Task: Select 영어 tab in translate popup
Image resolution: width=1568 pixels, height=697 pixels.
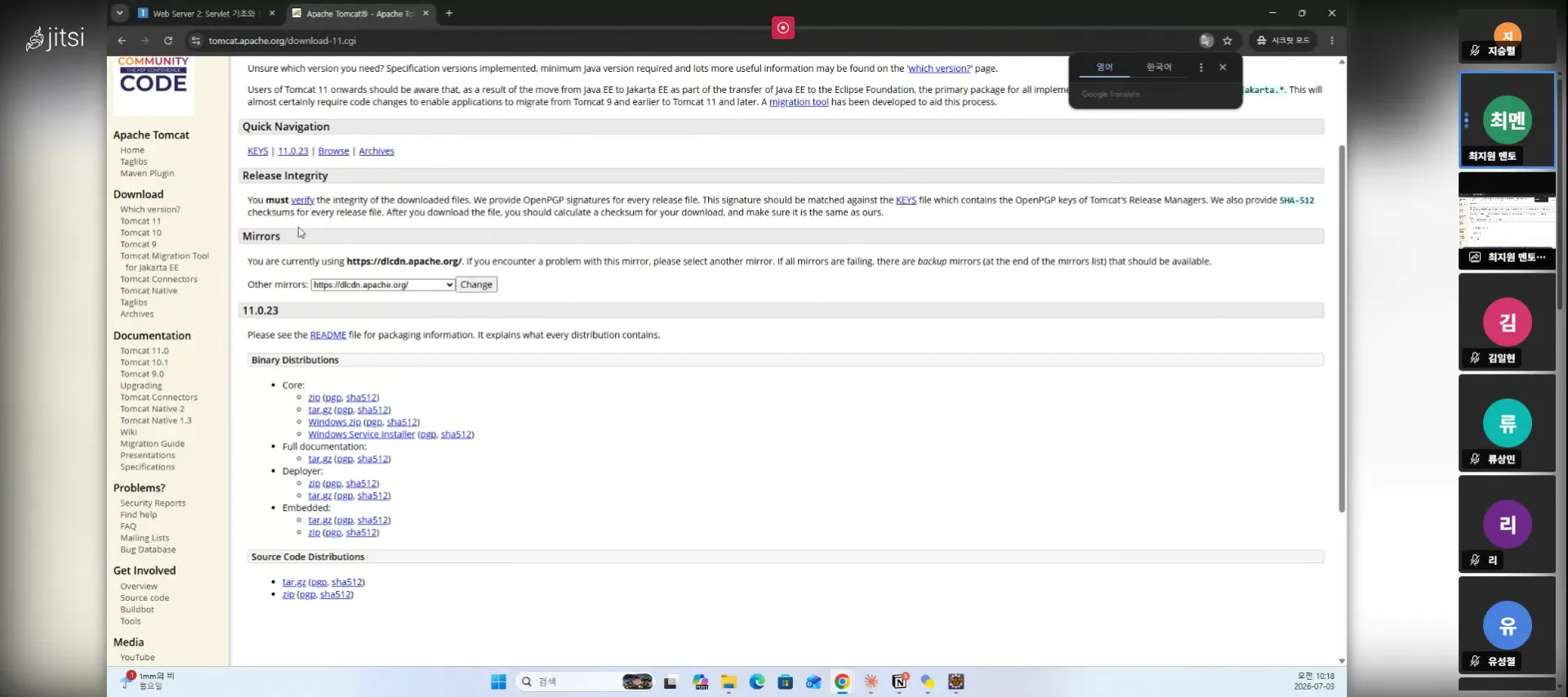Action: [1104, 68]
